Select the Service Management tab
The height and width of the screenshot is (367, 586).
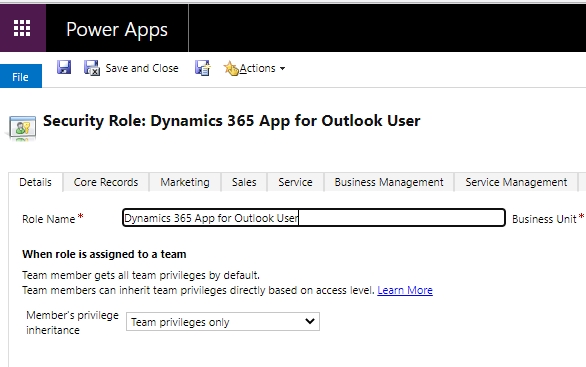(x=516, y=182)
